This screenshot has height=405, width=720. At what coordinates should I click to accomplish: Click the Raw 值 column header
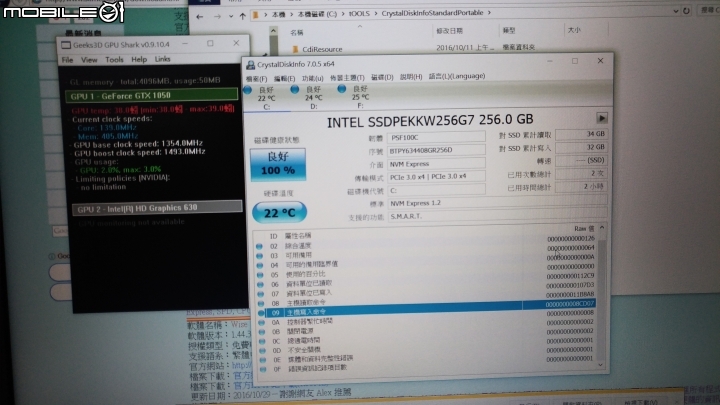point(584,228)
